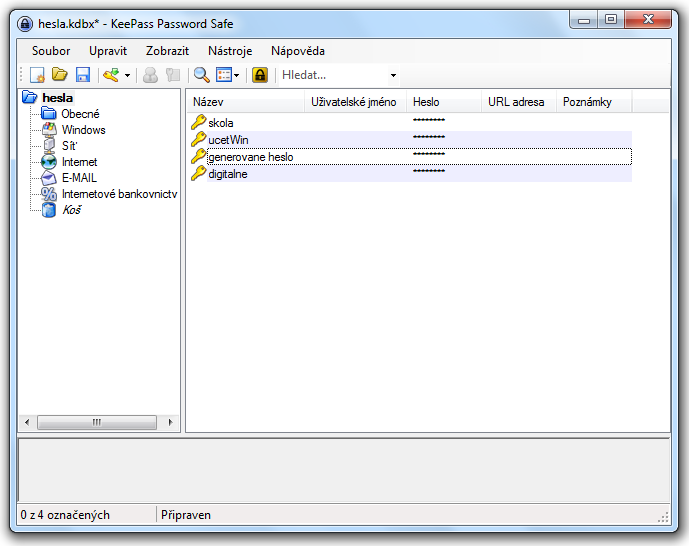Sort by the Heslo column header
This screenshot has width=689, height=546.
point(444,102)
